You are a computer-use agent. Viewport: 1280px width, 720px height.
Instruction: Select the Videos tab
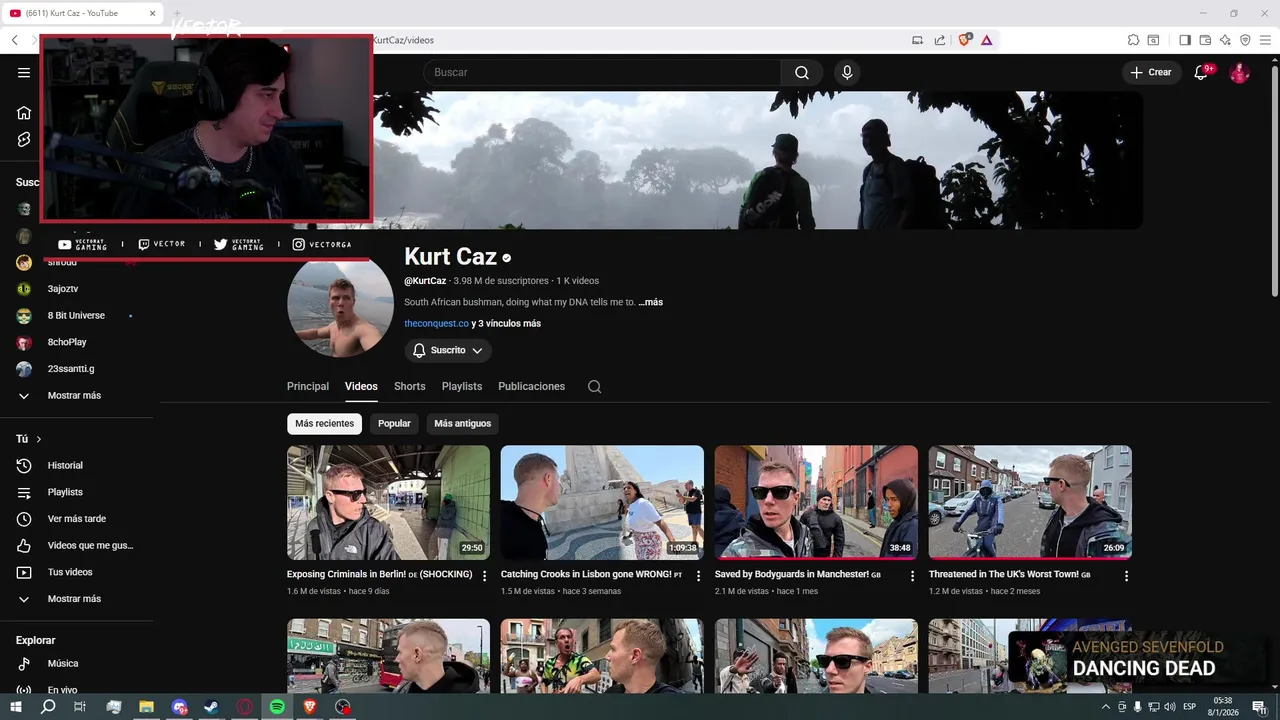pos(361,387)
